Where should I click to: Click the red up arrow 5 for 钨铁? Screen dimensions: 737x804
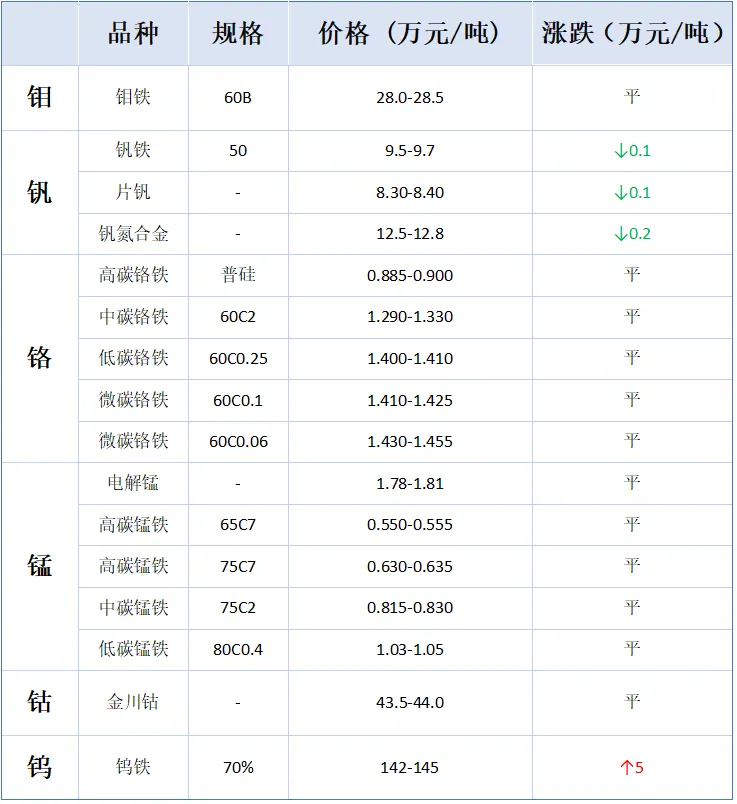pyautogui.click(x=632, y=768)
